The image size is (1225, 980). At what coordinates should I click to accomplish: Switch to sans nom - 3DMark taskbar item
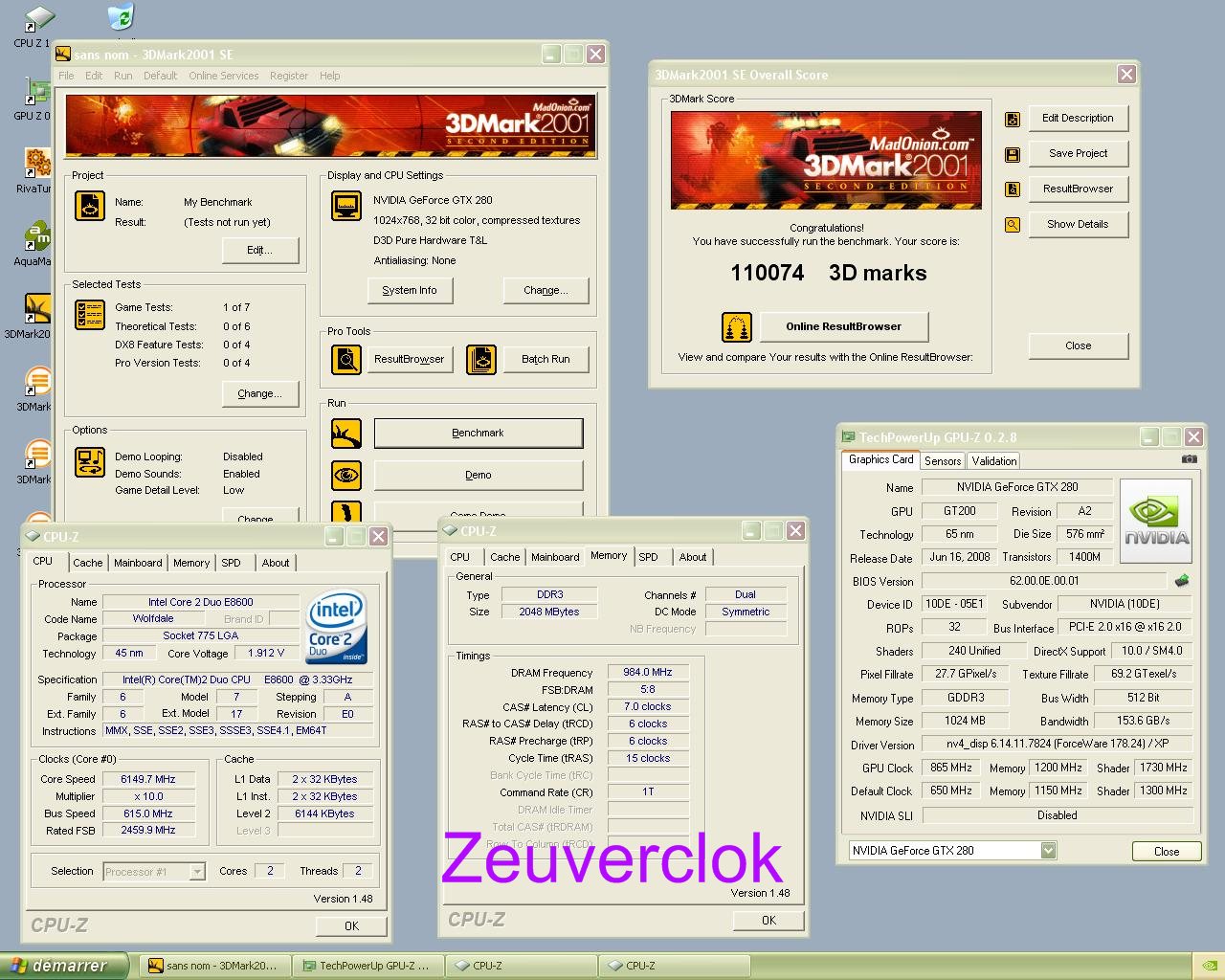coord(216,966)
